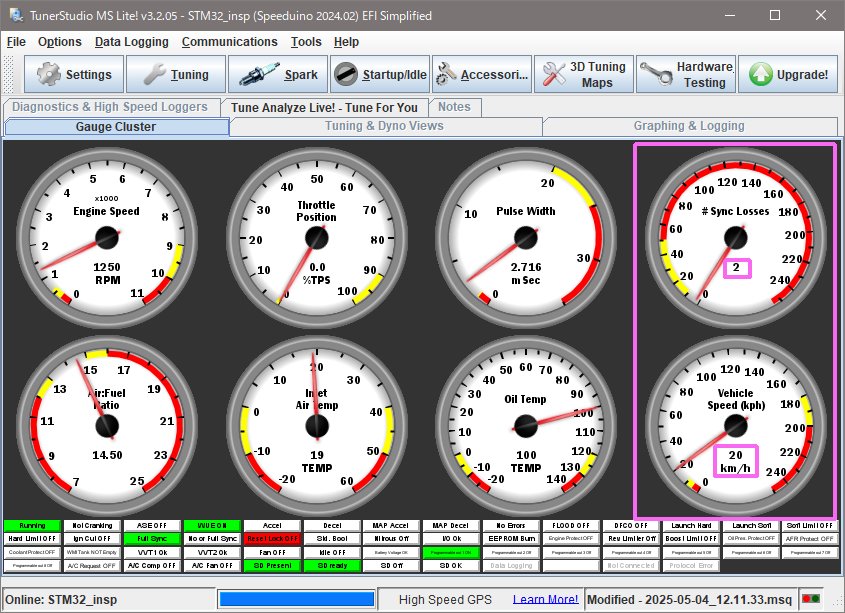Click the Hard Limit OFF indicator
845x613 pixels.
pos(32,539)
